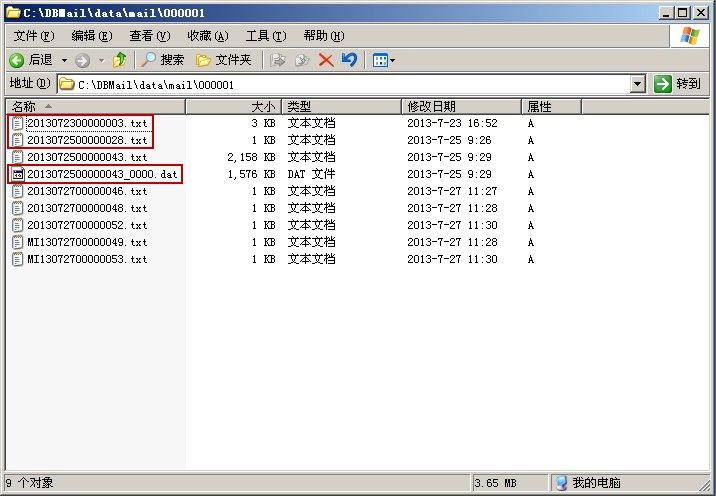Select file name 2013072700000052.txt

tap(87, 225)
